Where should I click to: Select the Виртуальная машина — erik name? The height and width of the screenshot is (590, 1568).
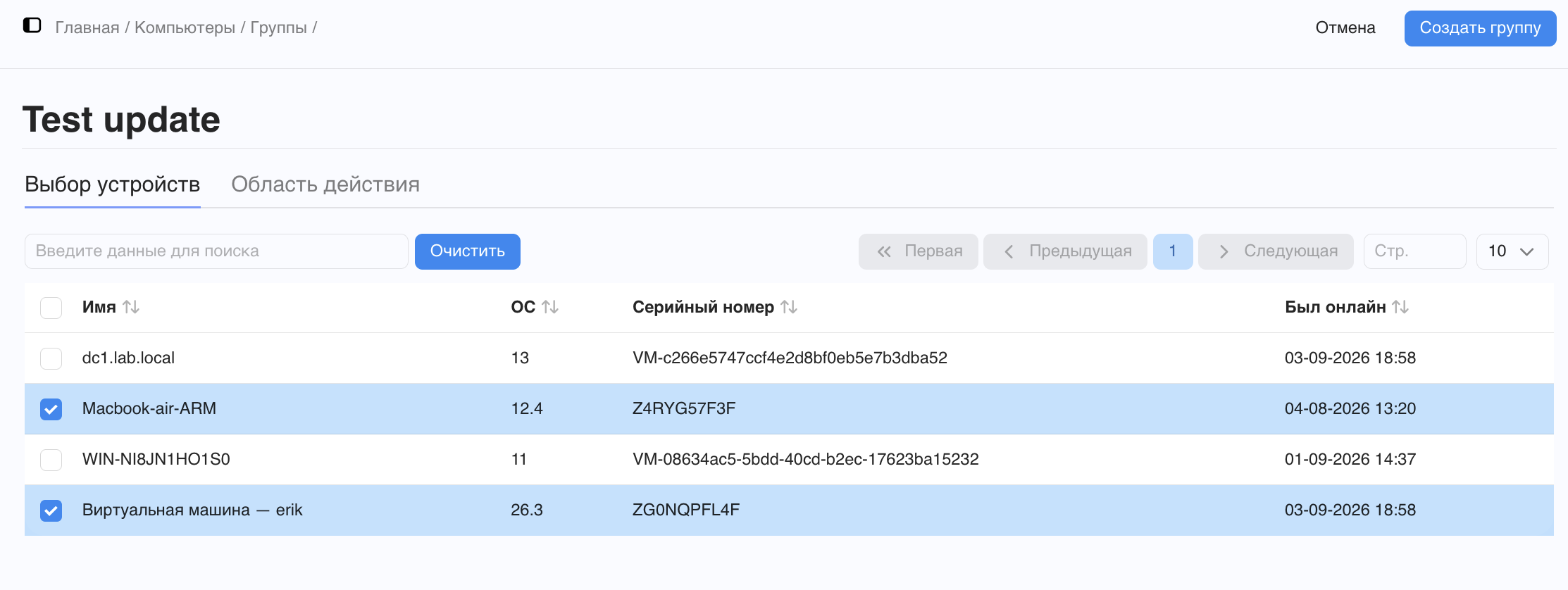192,510
